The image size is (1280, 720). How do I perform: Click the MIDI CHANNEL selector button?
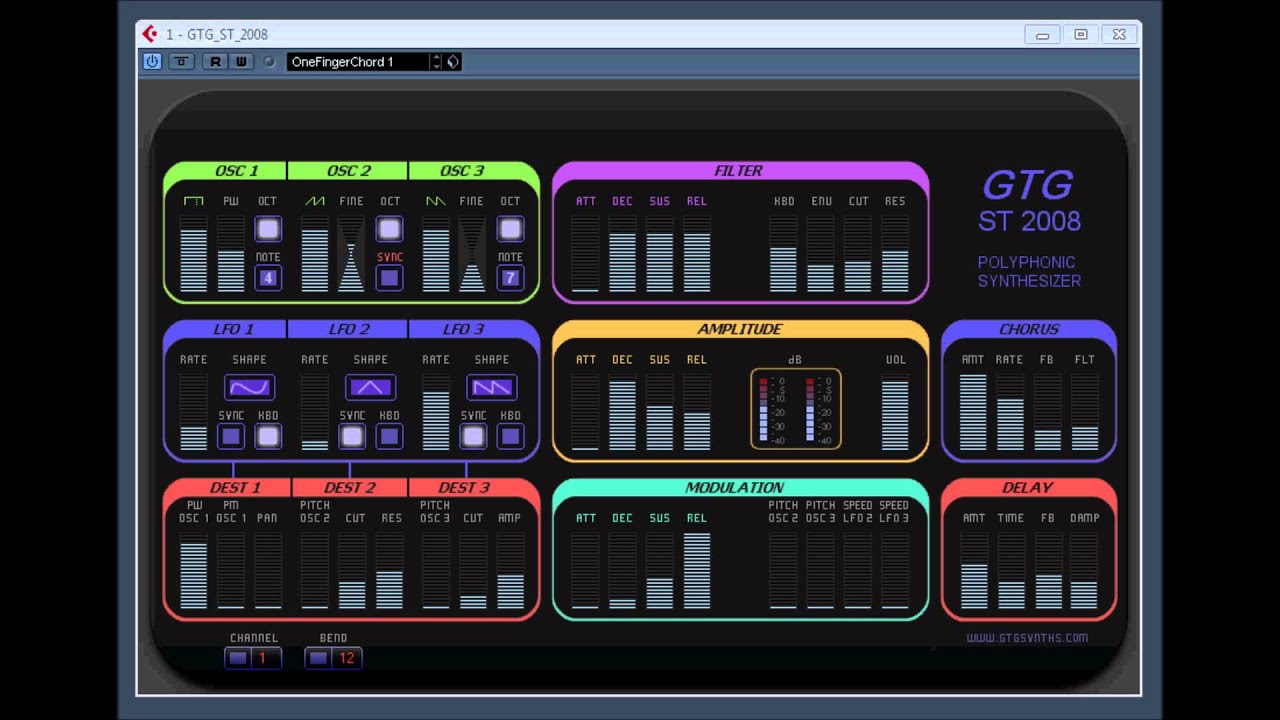[238, 658]
